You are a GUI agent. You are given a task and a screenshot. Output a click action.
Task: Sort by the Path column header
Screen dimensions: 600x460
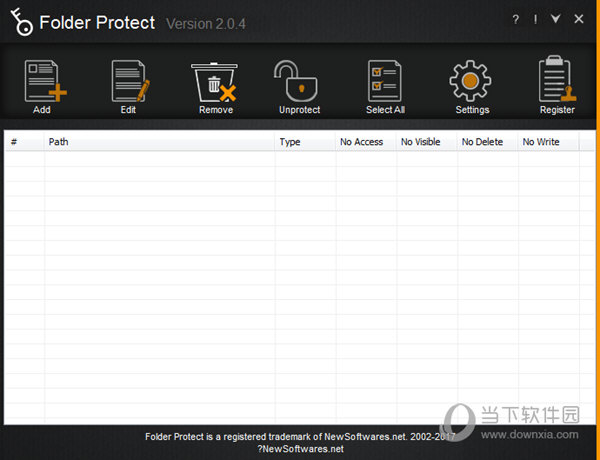(x=159, y=142)
